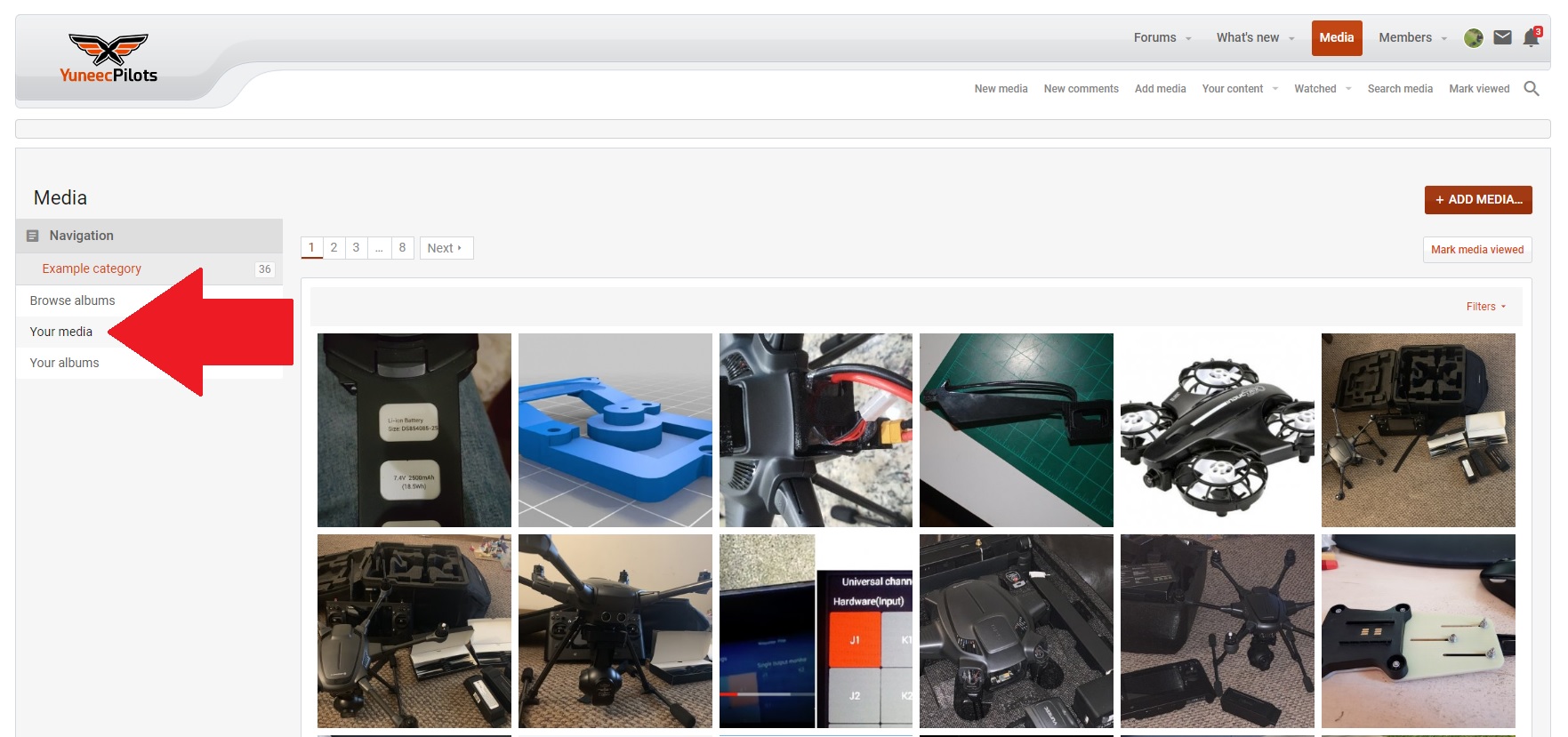Expand the What's new dropdown arrow

(x=1291, y=38)
